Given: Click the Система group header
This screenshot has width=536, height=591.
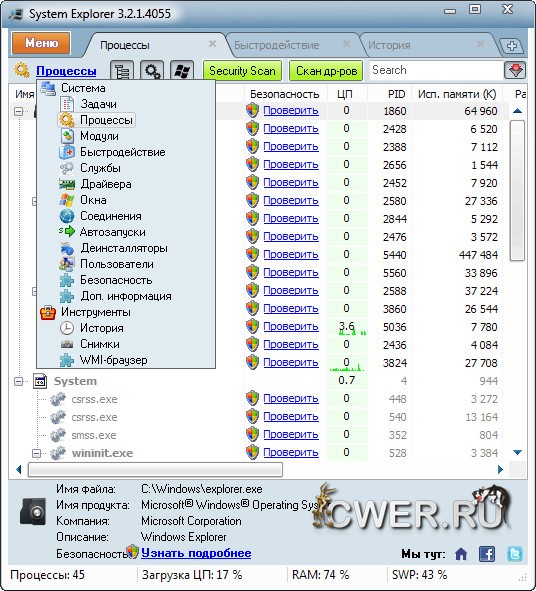Looking at the screenshot, I should coord(83,88).
